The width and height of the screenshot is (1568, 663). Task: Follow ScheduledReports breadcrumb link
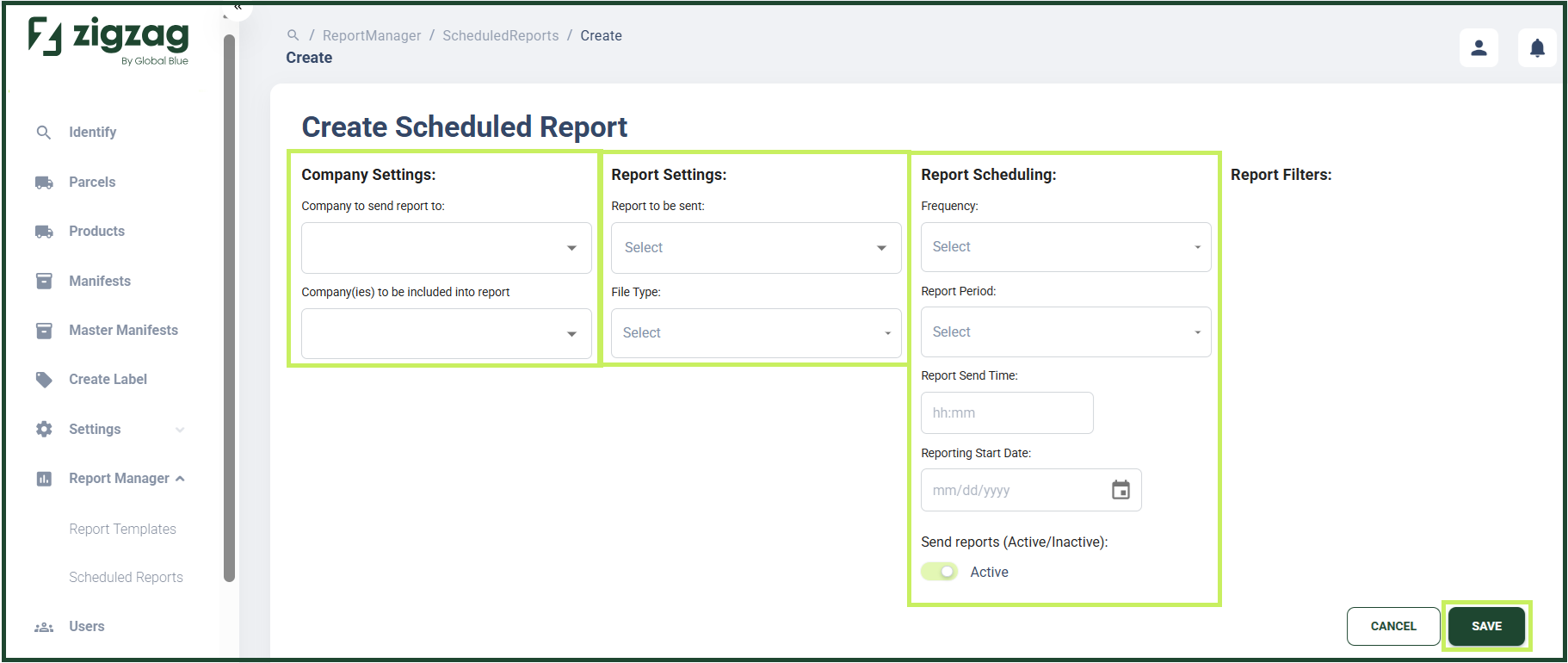(501, 36)
